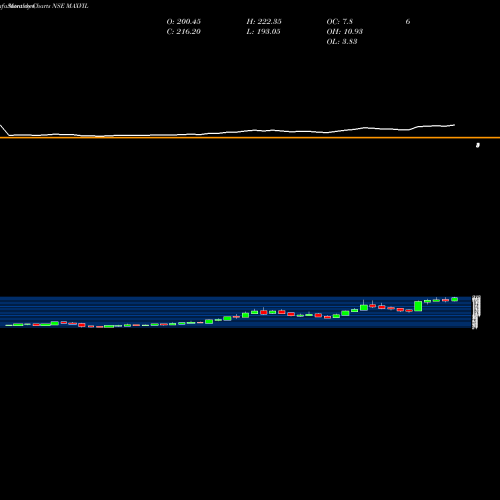This screenshot has height=500, width=500.
Task: Click the OL: 3.83 reading
Action: click(342, 42)
